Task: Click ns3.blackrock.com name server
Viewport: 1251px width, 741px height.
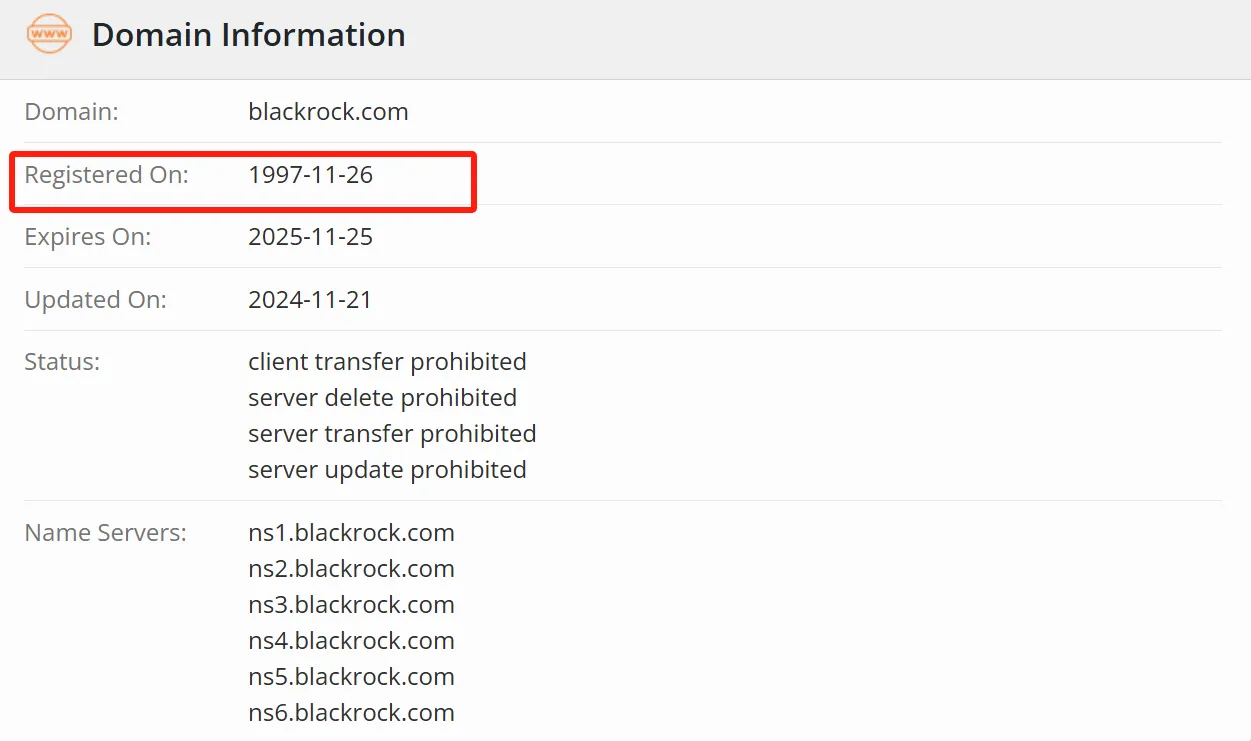Action: click(x=351, y=605)
